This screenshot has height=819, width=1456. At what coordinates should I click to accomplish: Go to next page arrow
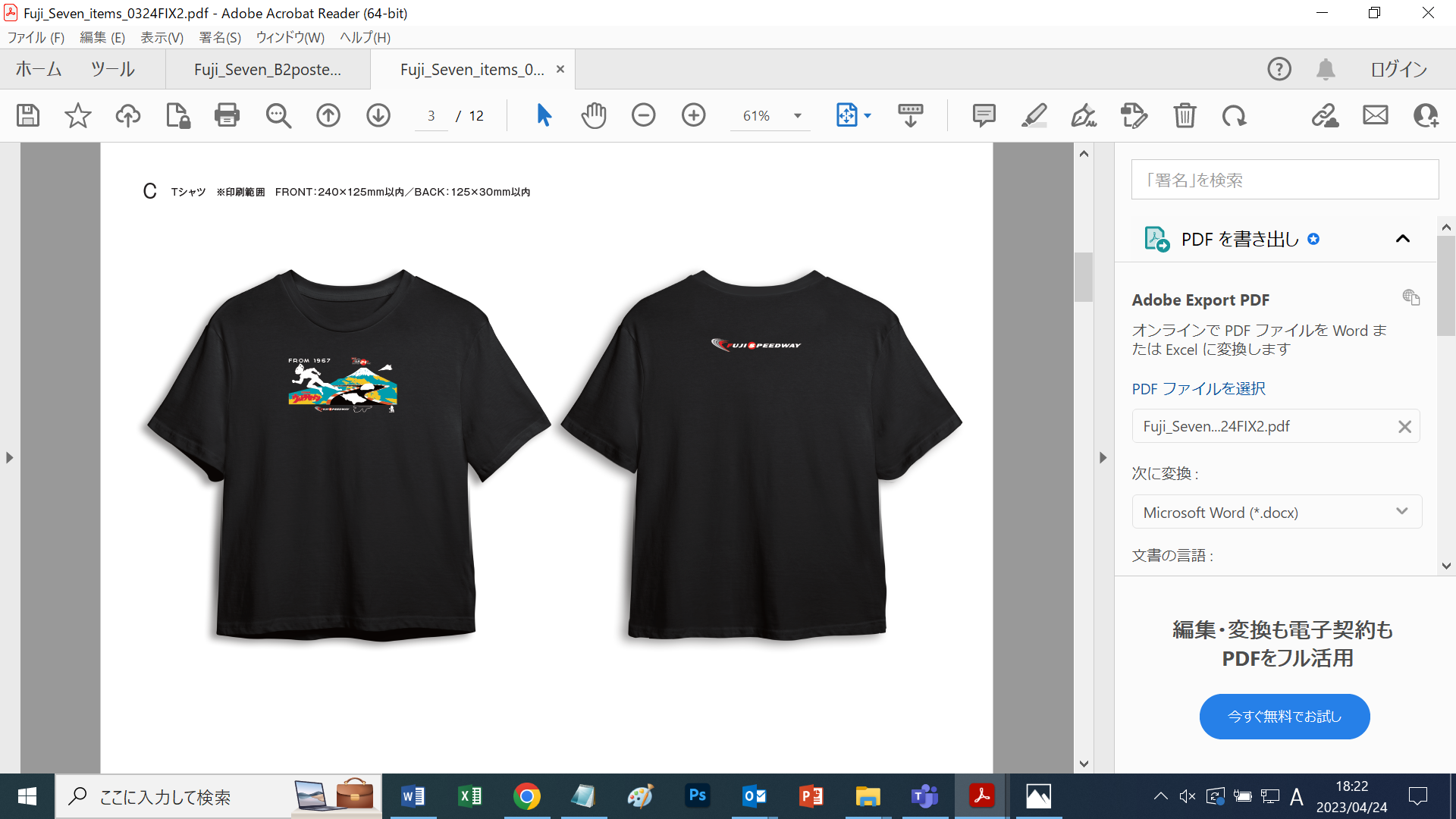coord(378,115)
